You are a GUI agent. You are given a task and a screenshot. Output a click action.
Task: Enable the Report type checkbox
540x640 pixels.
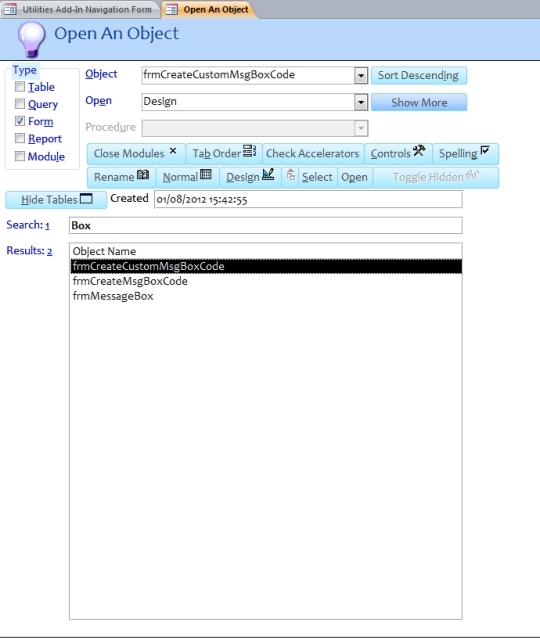[x=20, y=138]
